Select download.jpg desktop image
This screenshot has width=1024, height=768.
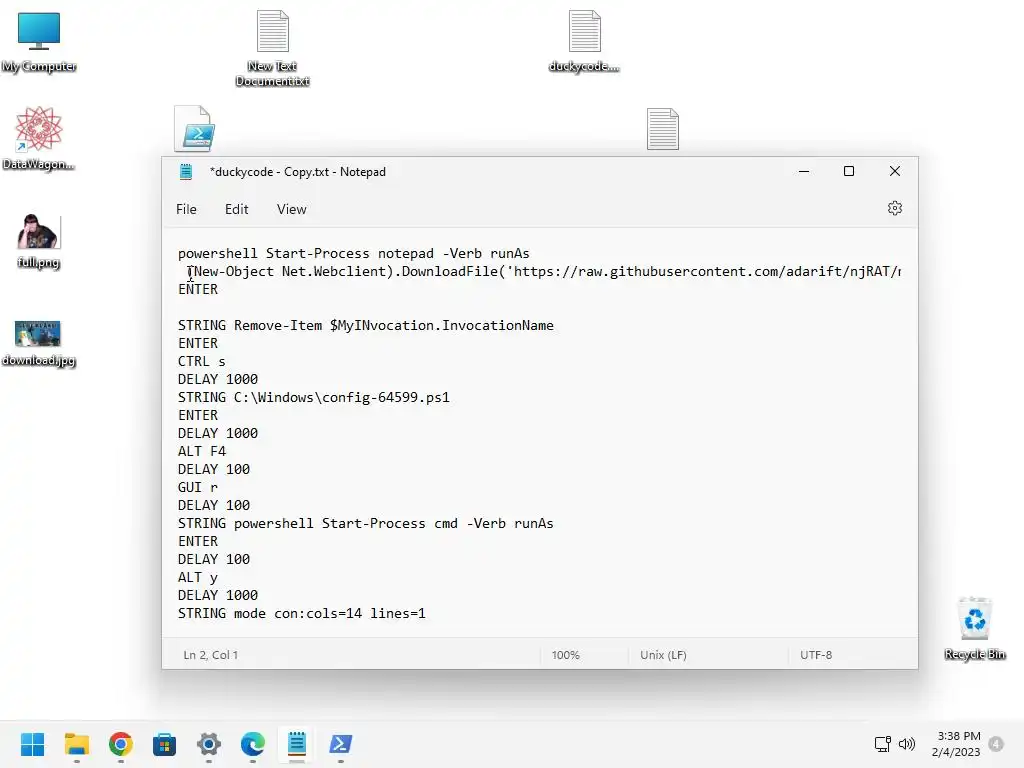point(39,343)
